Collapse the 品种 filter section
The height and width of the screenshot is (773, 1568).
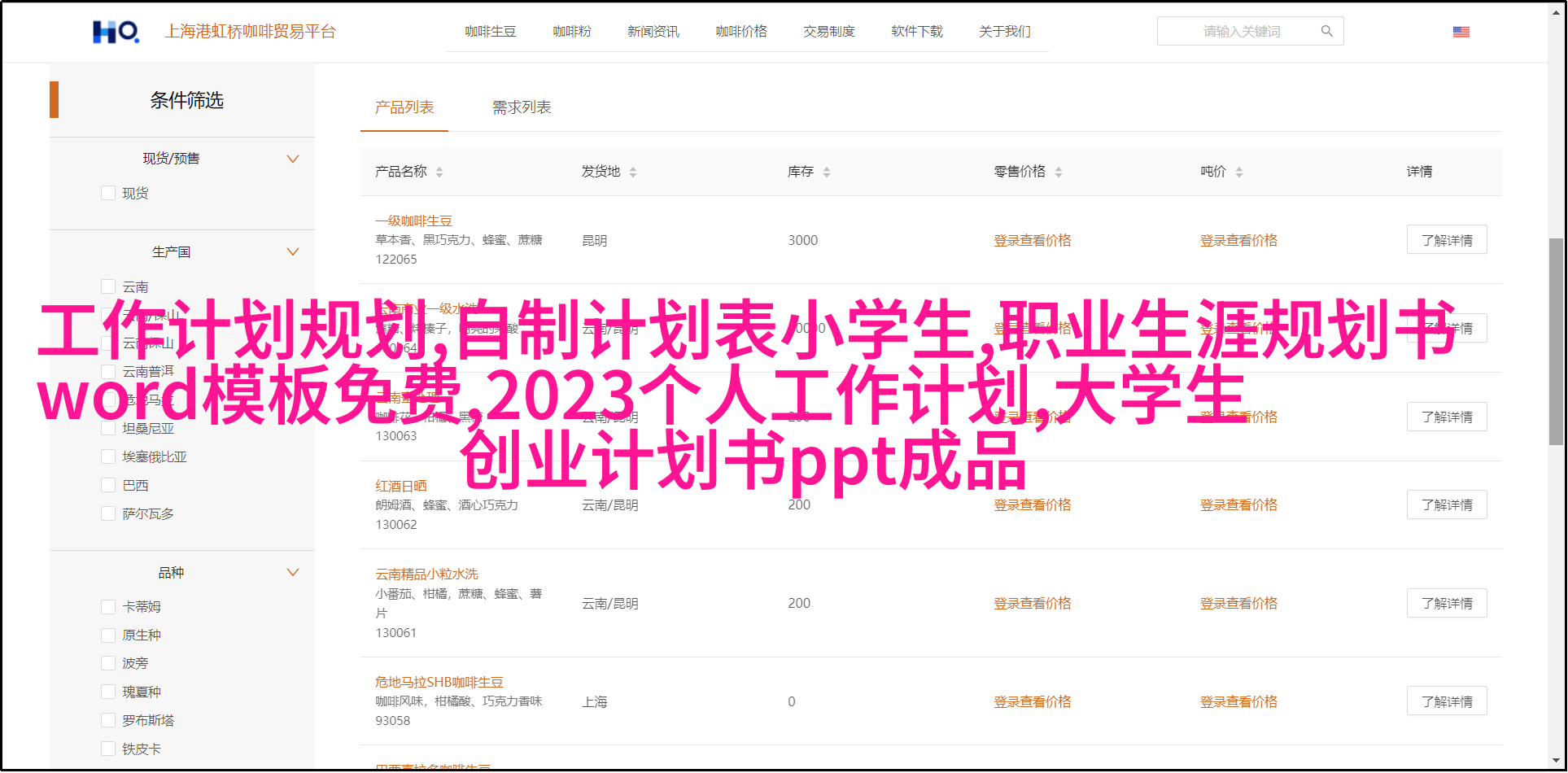[293, 573]
